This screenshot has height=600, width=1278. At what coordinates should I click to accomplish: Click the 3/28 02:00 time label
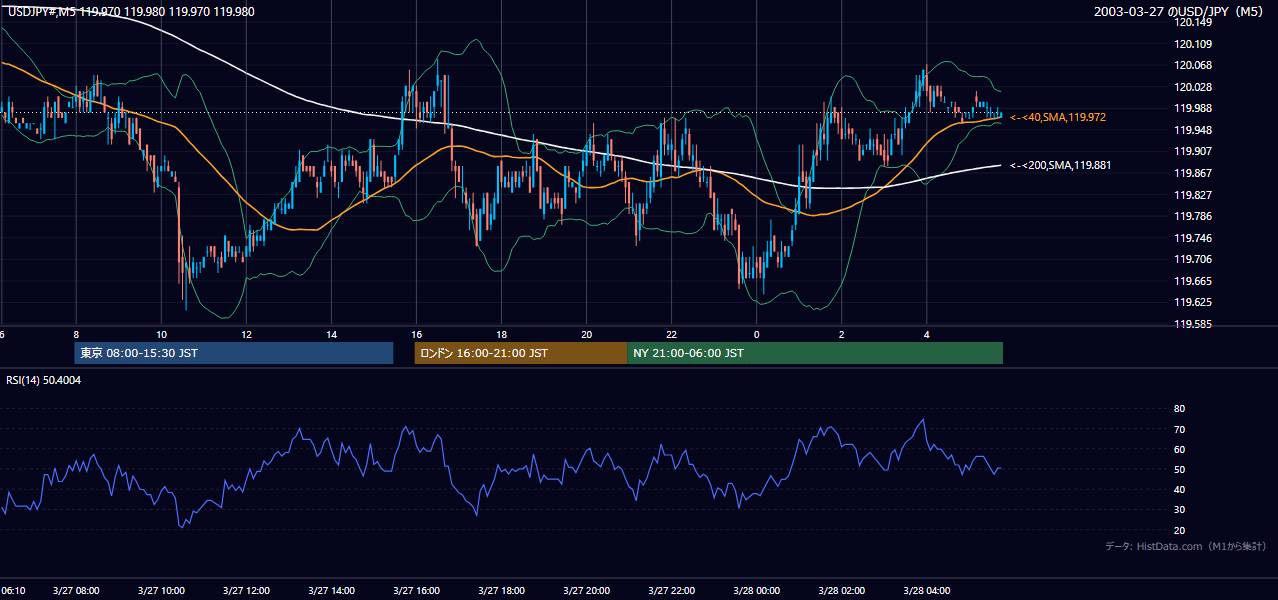tap(844, 591)
